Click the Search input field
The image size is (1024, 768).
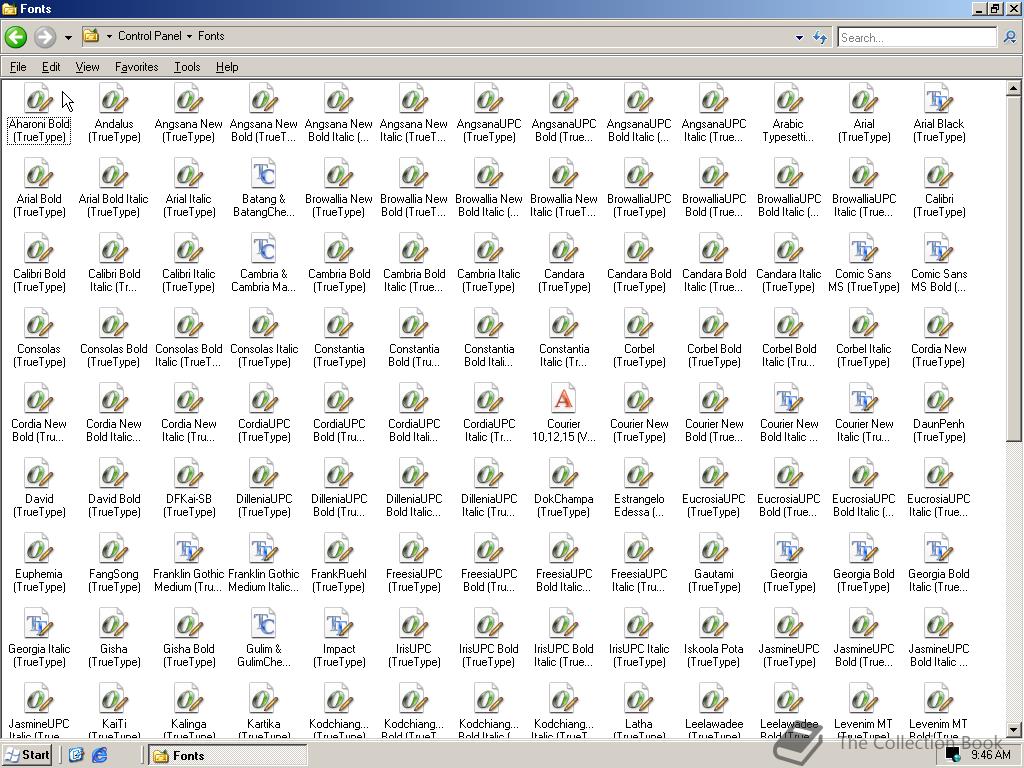tap(918, 37)
